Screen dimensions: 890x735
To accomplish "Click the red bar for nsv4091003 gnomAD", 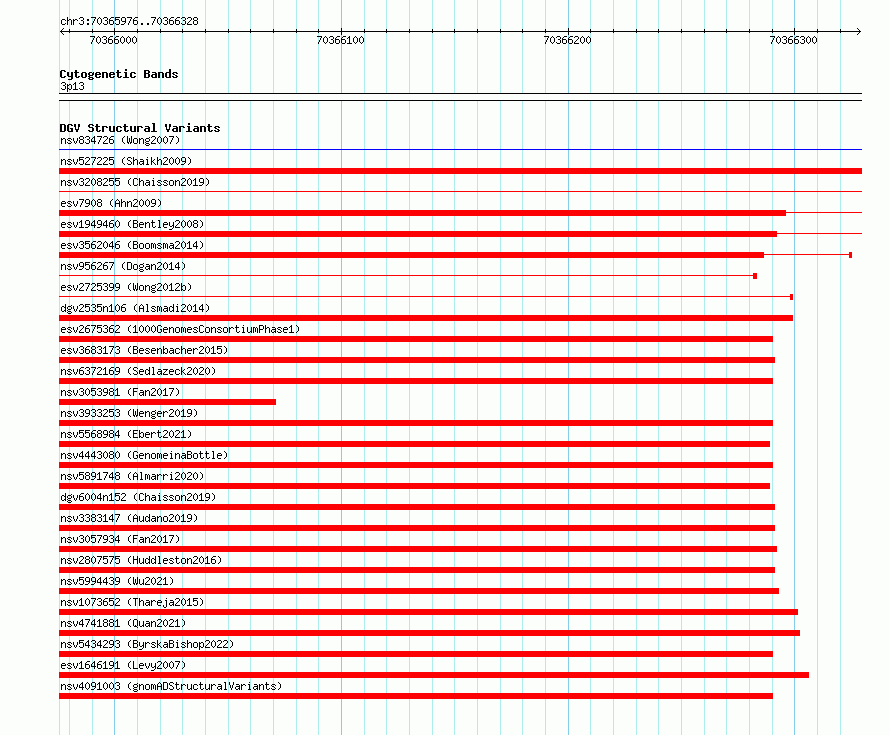I will tap(415, 696).
